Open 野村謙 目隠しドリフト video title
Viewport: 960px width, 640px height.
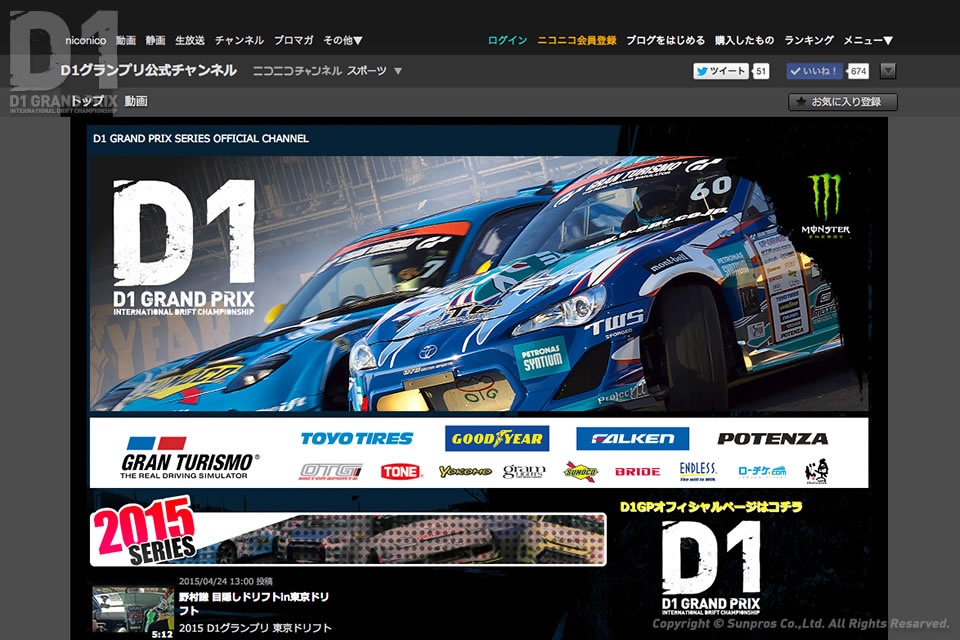pos(253,603)
